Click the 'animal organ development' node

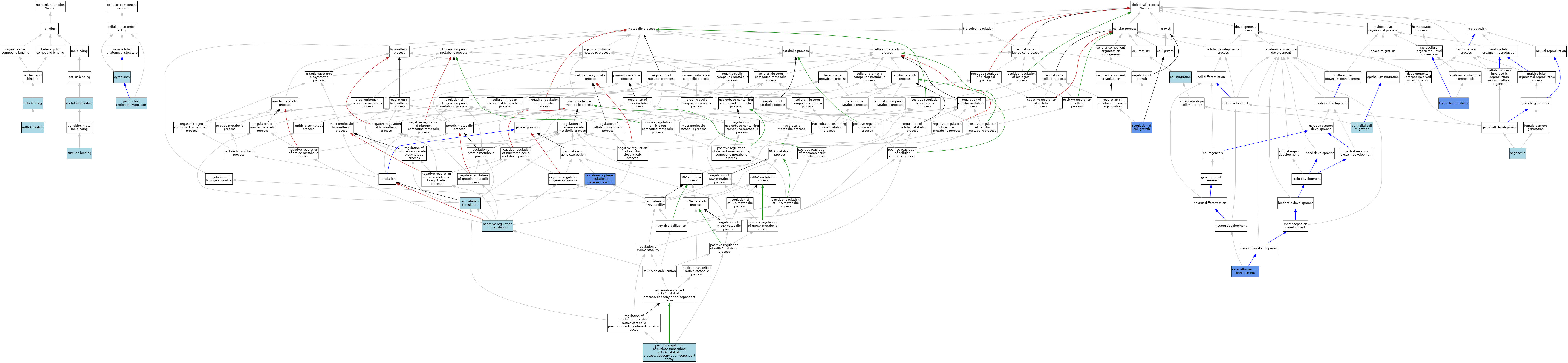1289,153
